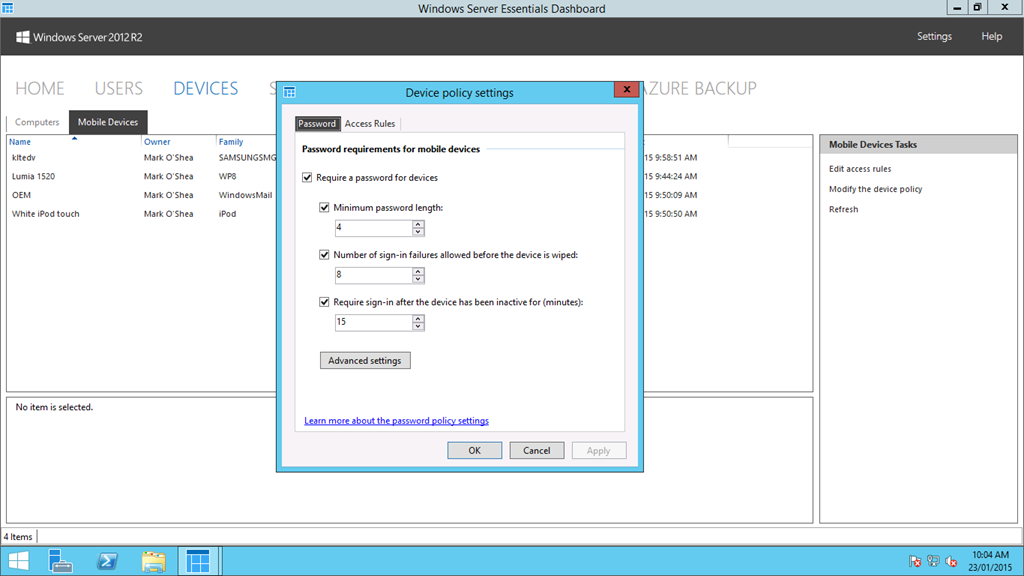This screenshot has height=576, width=1024.
Task: Switch to the Access Rules tab
Action: coord(370,124)
